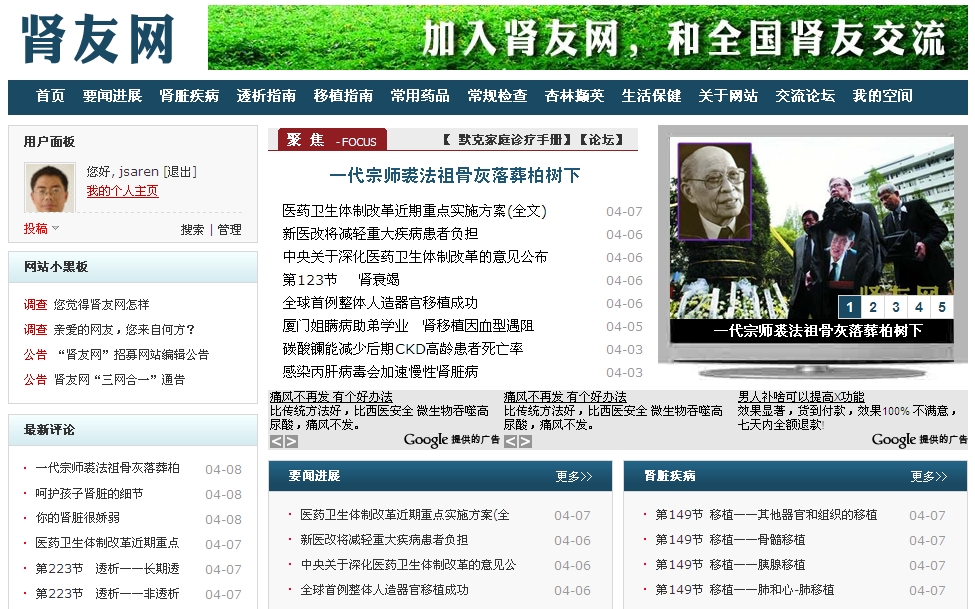Image resolution: width=975 pixels, height=609 pixels.
Task: Click next arrow under second ad block
Action: pyautogui.click(x=525, y=441)
